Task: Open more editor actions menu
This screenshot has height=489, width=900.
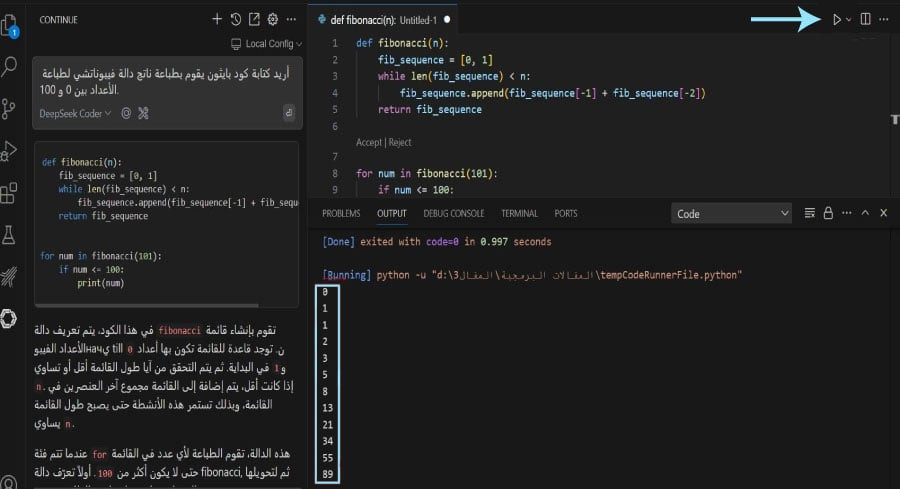Action: coord(884,20)
